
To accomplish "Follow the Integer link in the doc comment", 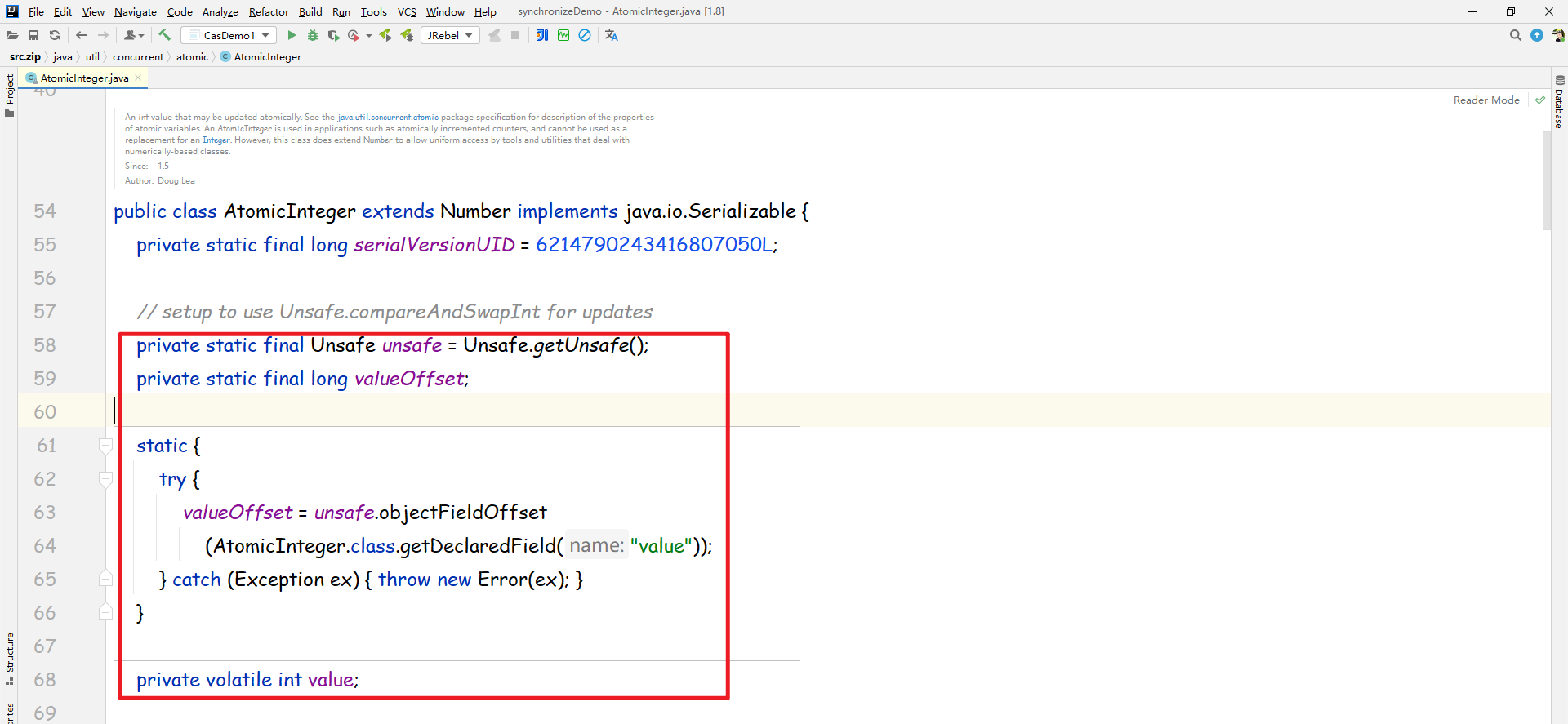I will coord(216,140).
